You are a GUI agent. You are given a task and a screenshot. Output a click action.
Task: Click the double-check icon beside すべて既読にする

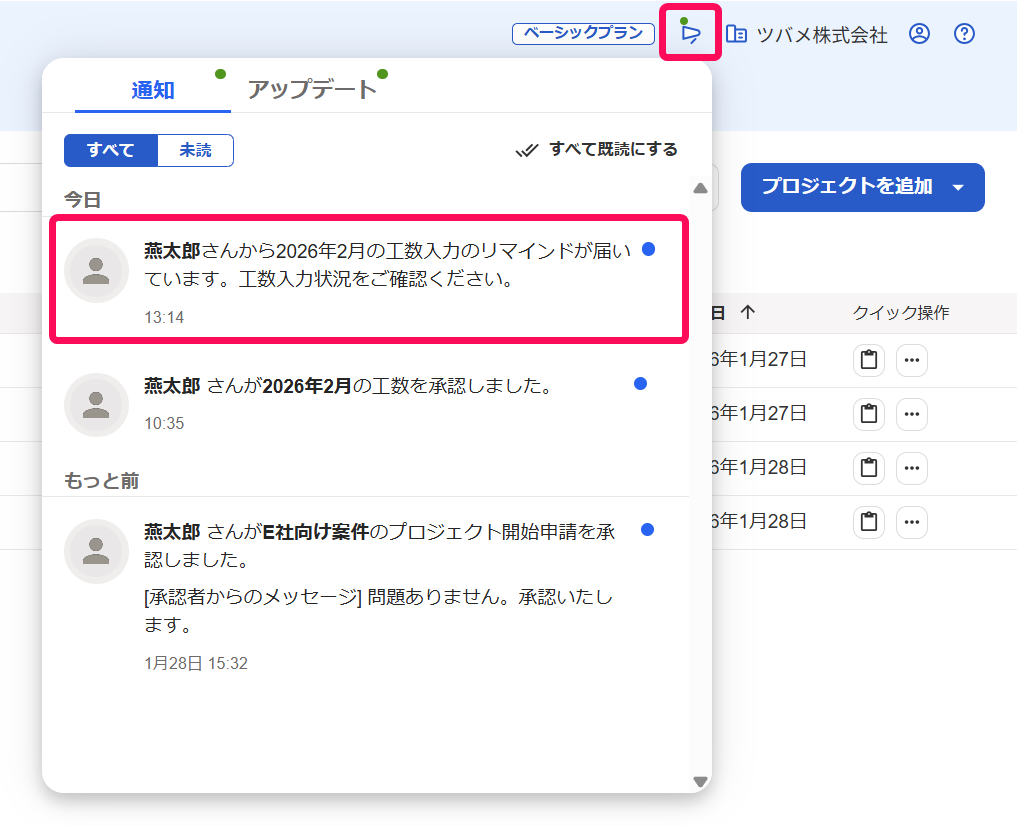click(527, 150)
